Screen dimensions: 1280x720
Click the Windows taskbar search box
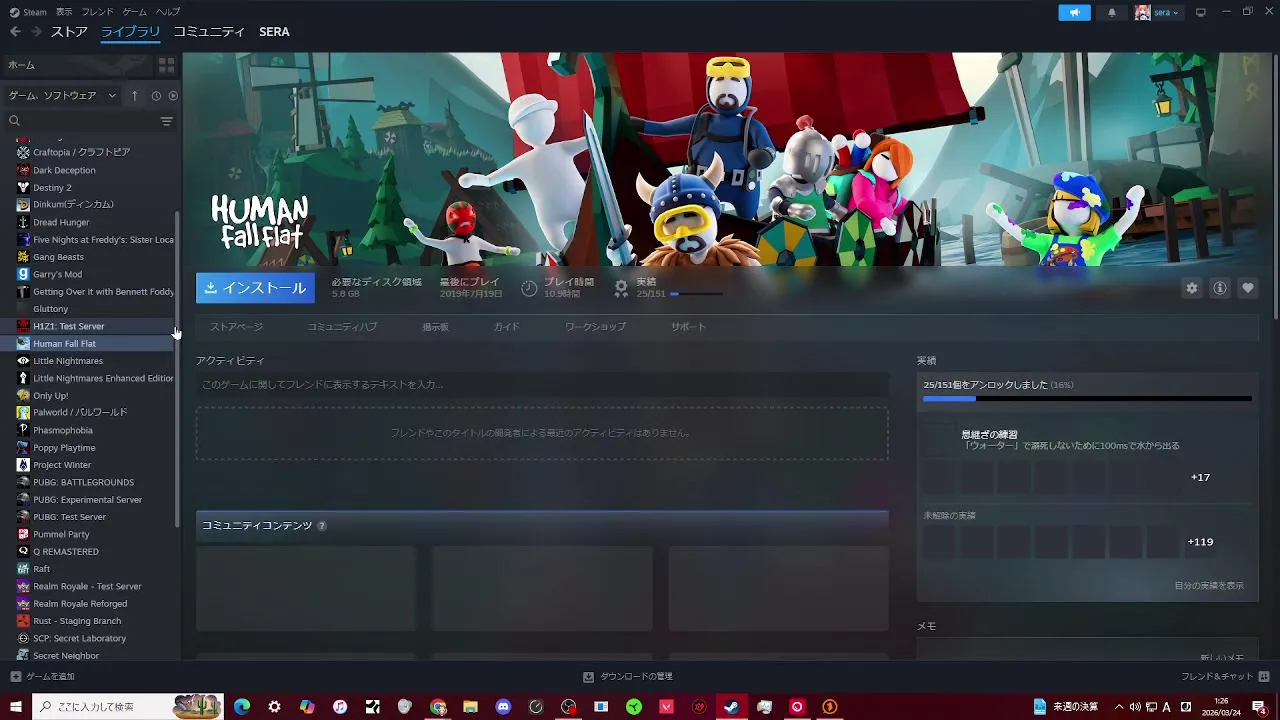click(x=129, y=707)
